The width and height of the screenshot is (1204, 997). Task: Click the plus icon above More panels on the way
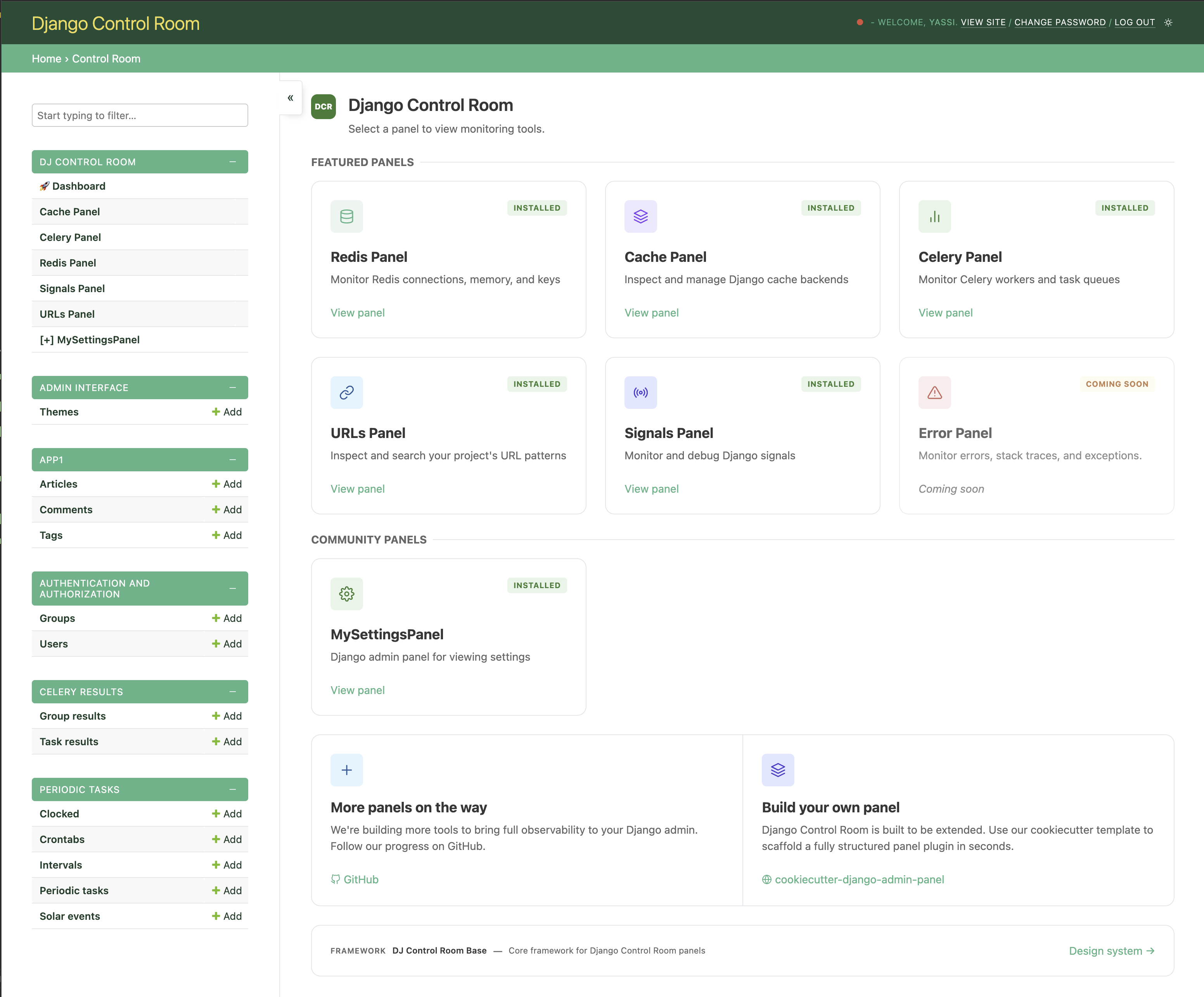[x=347, y=770]
